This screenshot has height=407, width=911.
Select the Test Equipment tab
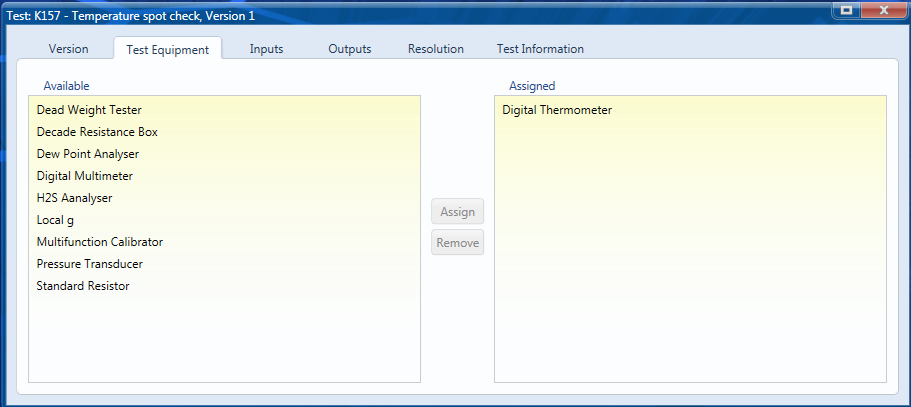[167, 49]
